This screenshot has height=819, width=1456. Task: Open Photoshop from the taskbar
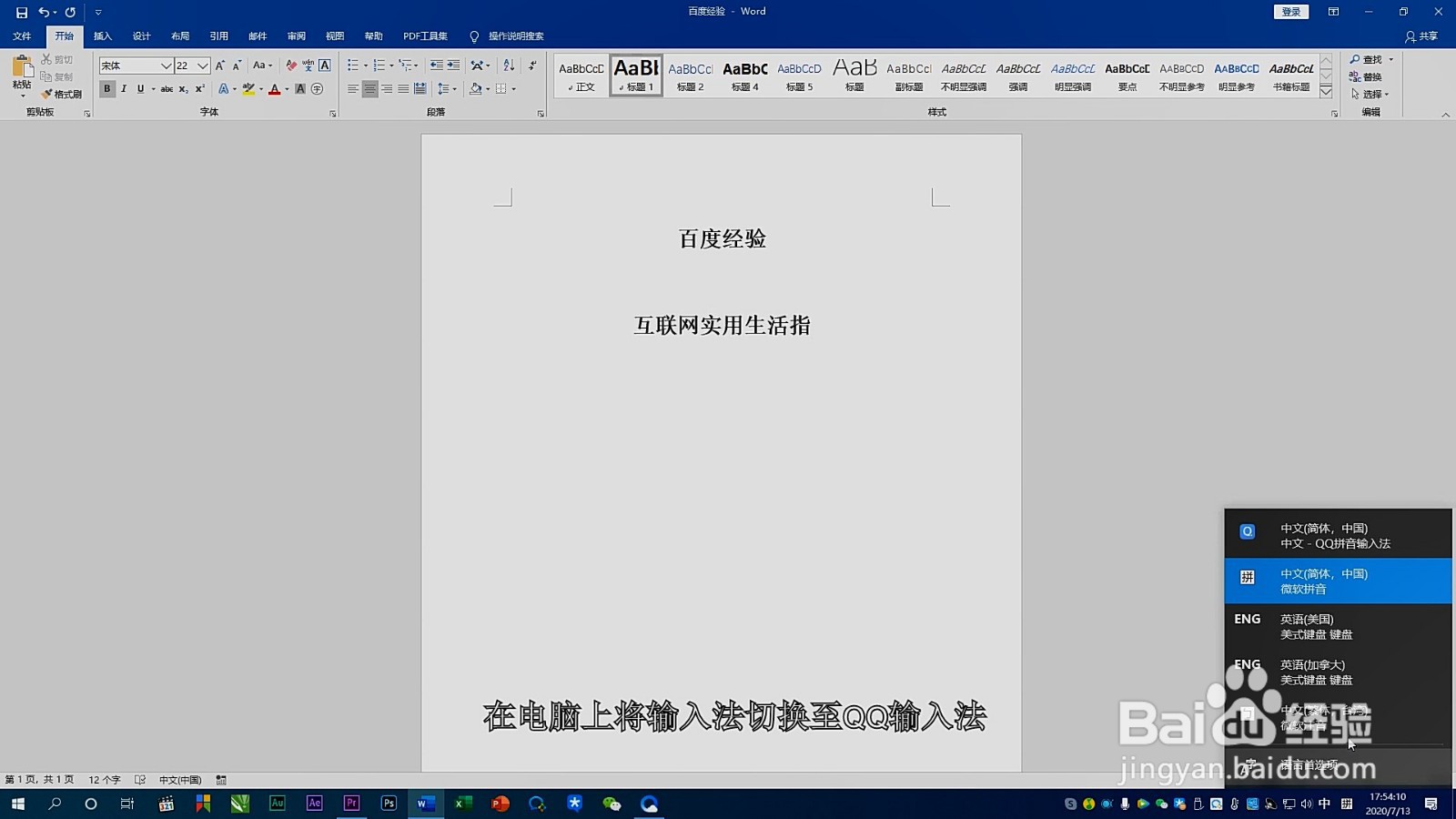tap(389, 804)
